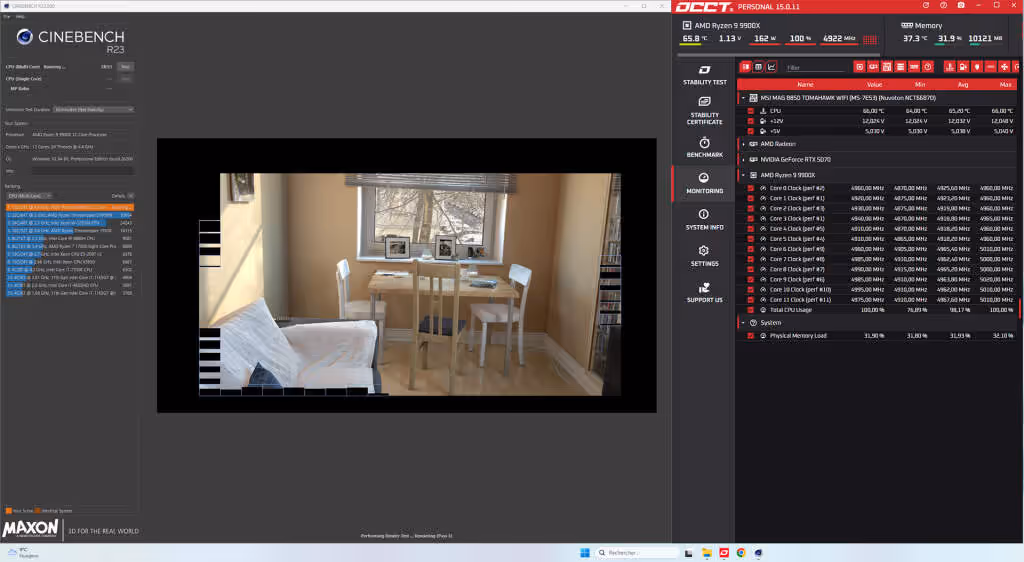
Task: Open the Cinebench File menu
Action: pyautogui.click(x=7, y=16)
